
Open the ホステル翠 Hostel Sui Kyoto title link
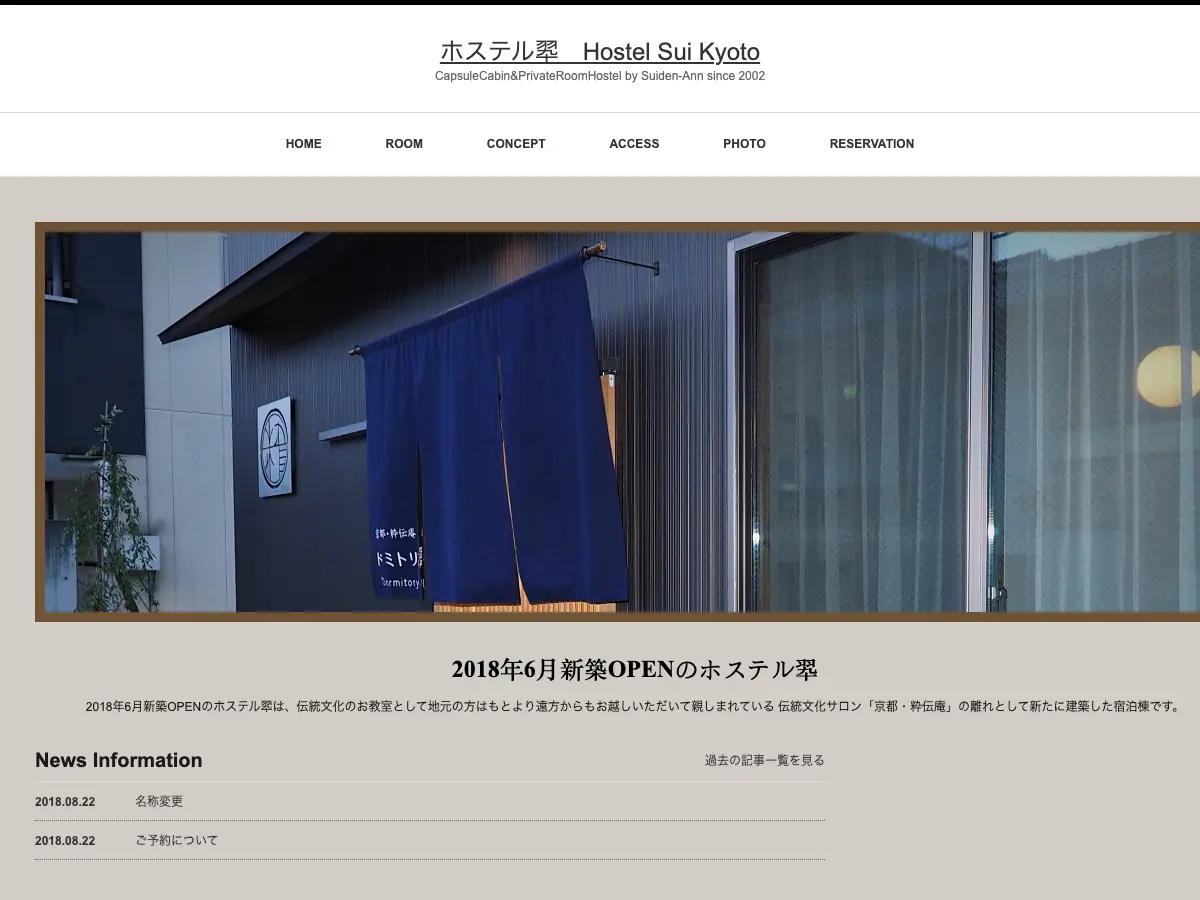coord(600,51)
